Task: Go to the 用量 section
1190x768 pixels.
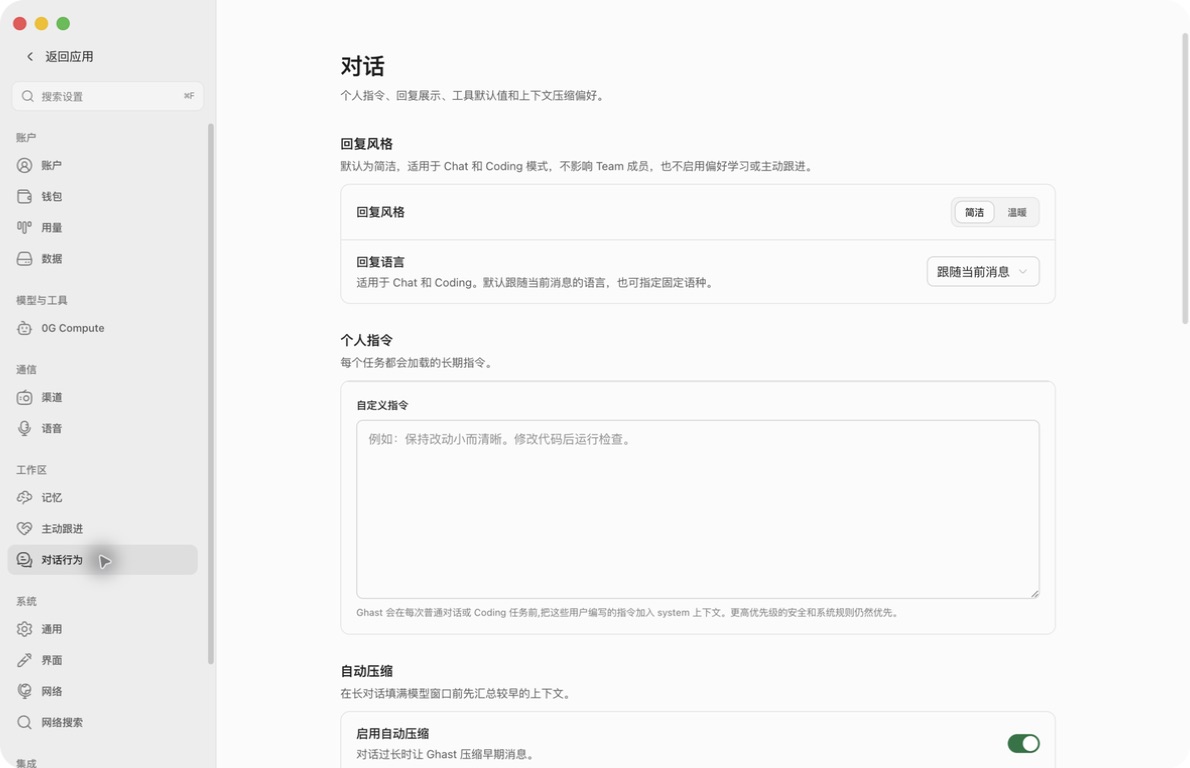Action: (102, 228)
